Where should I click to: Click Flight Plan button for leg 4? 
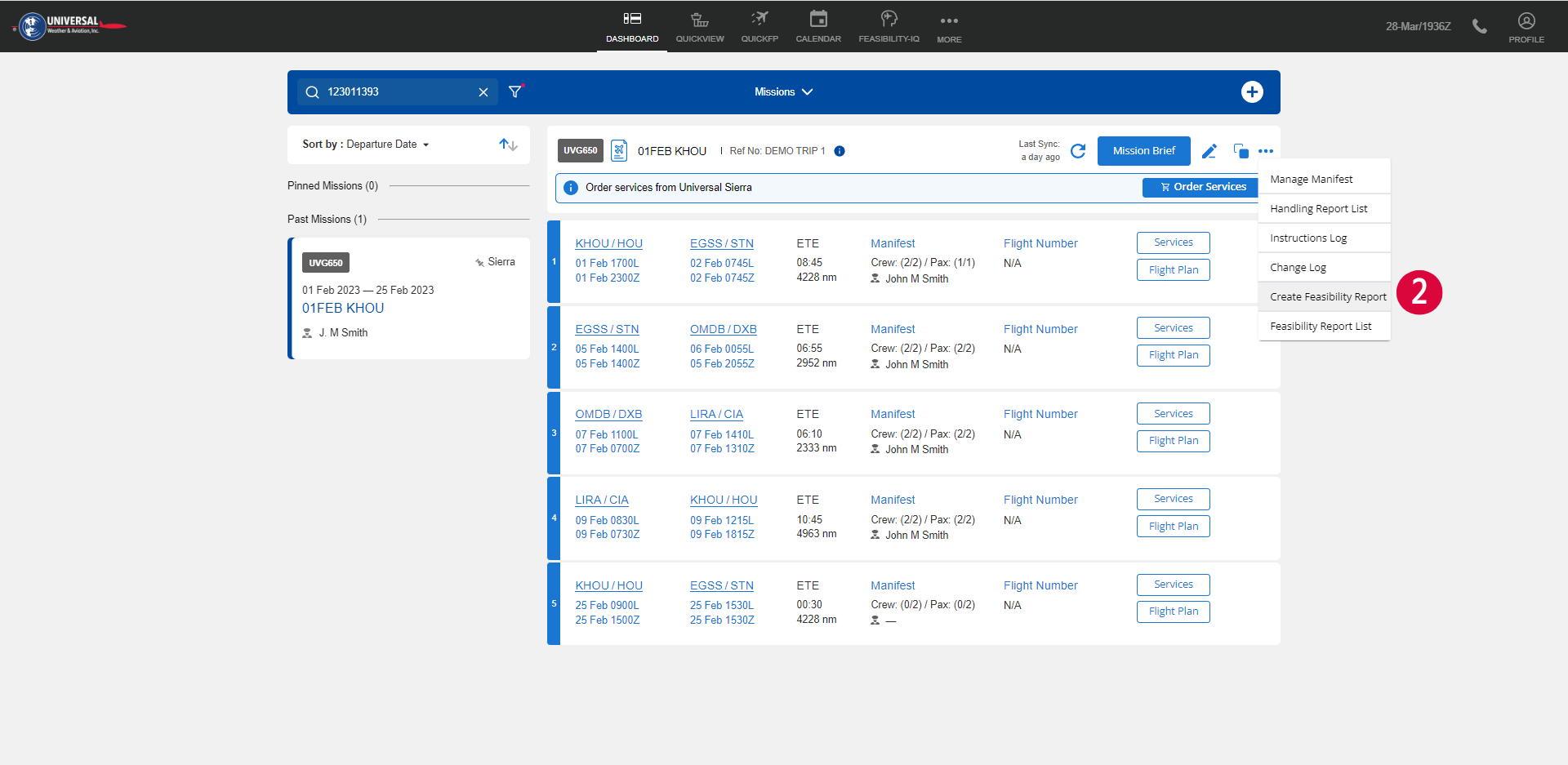coord(1174,527)
